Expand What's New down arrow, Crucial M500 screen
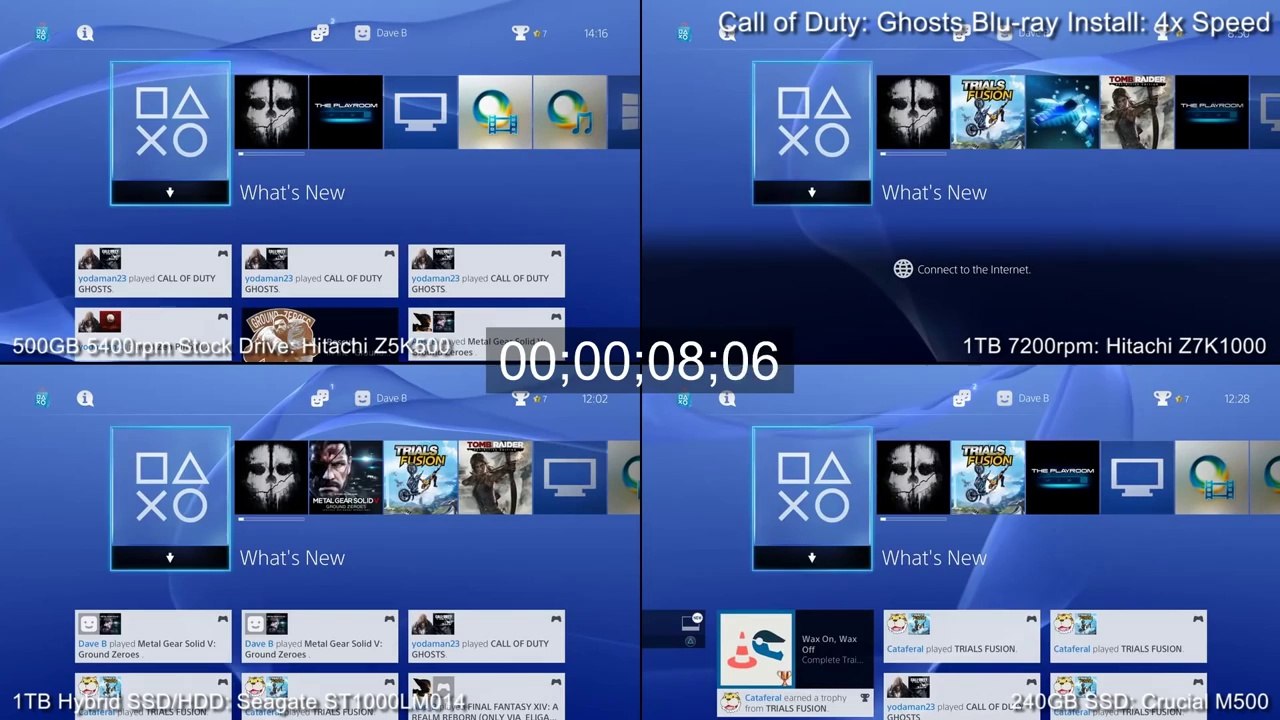The width and height of the screenshot is (1280, 720). click(x=812, y=557)
